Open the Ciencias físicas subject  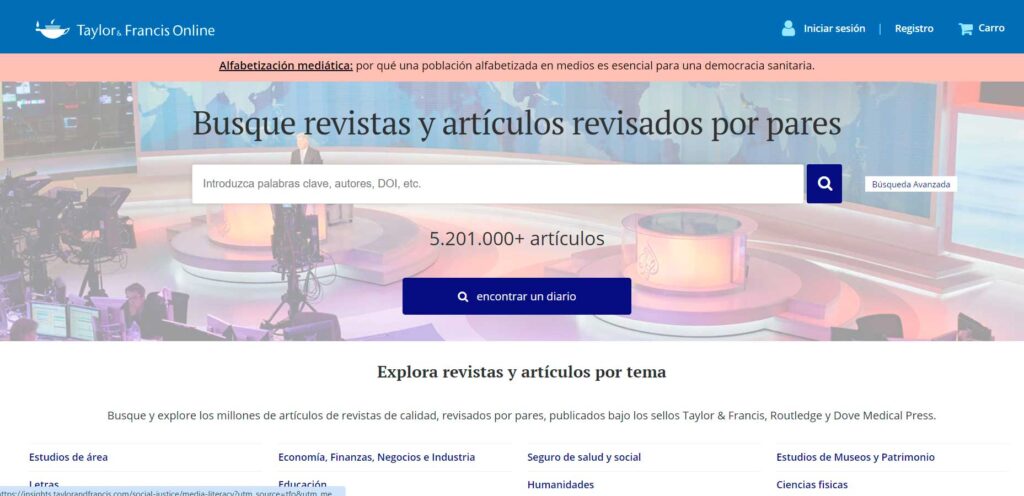pos(812,485)
